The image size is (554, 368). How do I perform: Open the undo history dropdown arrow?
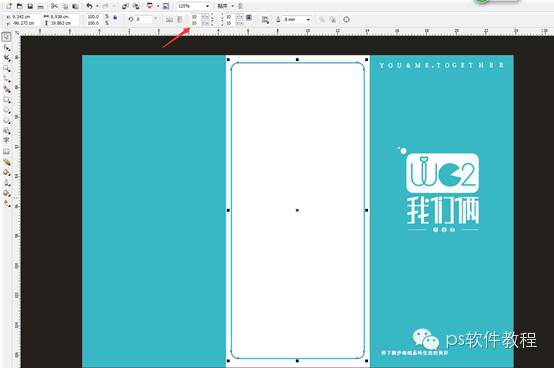pos(97,6)
